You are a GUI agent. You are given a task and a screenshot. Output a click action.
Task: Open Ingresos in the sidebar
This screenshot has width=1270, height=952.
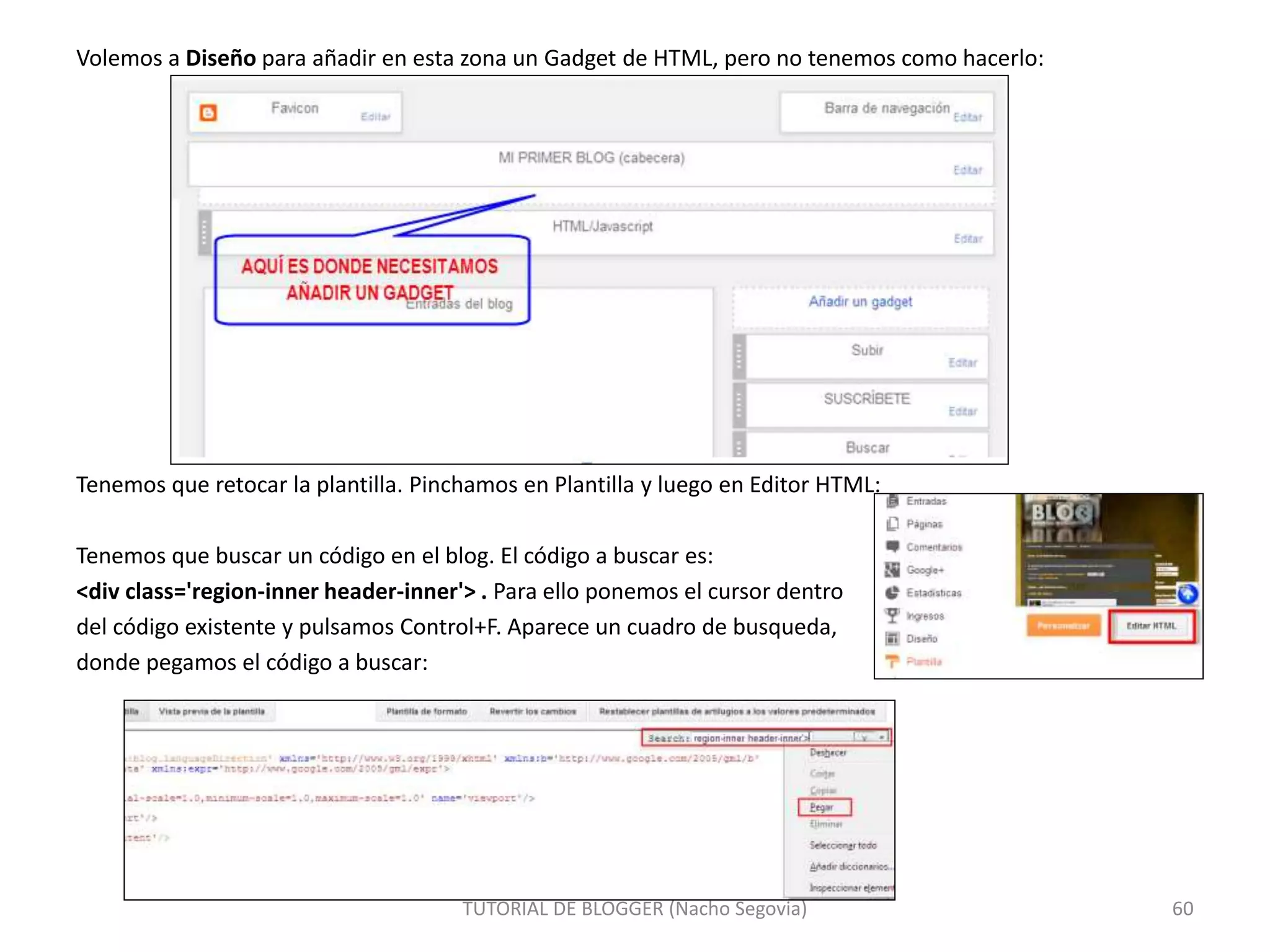click(925, 616)
